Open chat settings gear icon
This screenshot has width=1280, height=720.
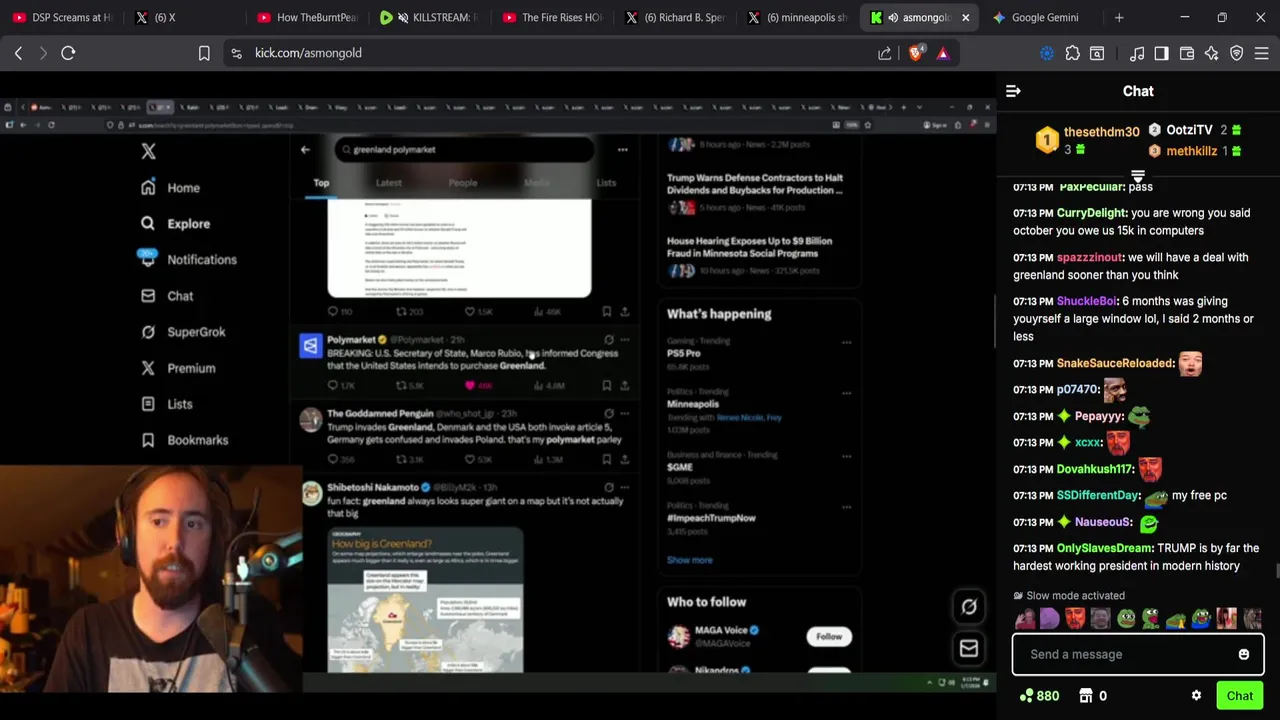click(1196, 696)
